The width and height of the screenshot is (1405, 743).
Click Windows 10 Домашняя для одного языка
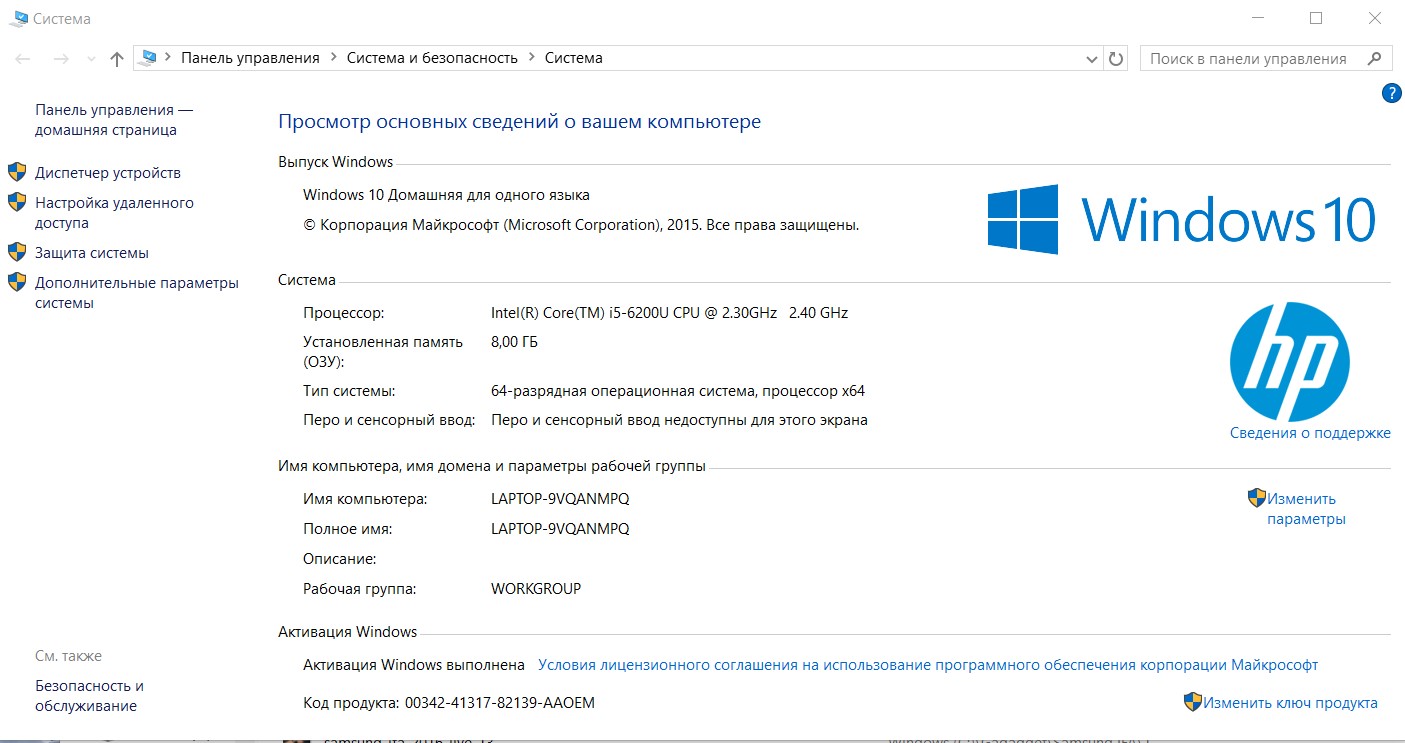pyautogui.click(x=446, y=195)
